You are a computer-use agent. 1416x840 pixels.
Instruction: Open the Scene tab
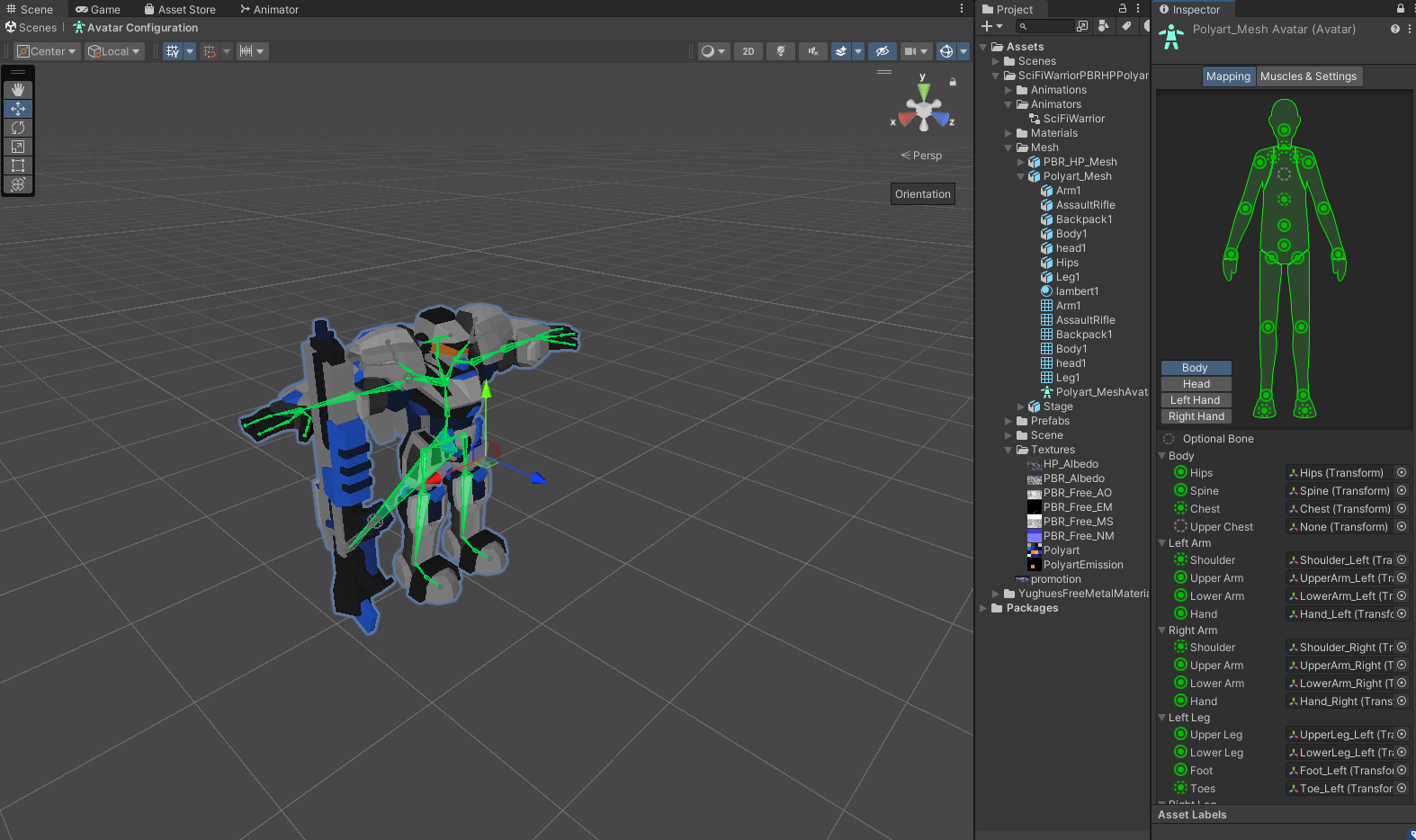(x=30, y=9)
